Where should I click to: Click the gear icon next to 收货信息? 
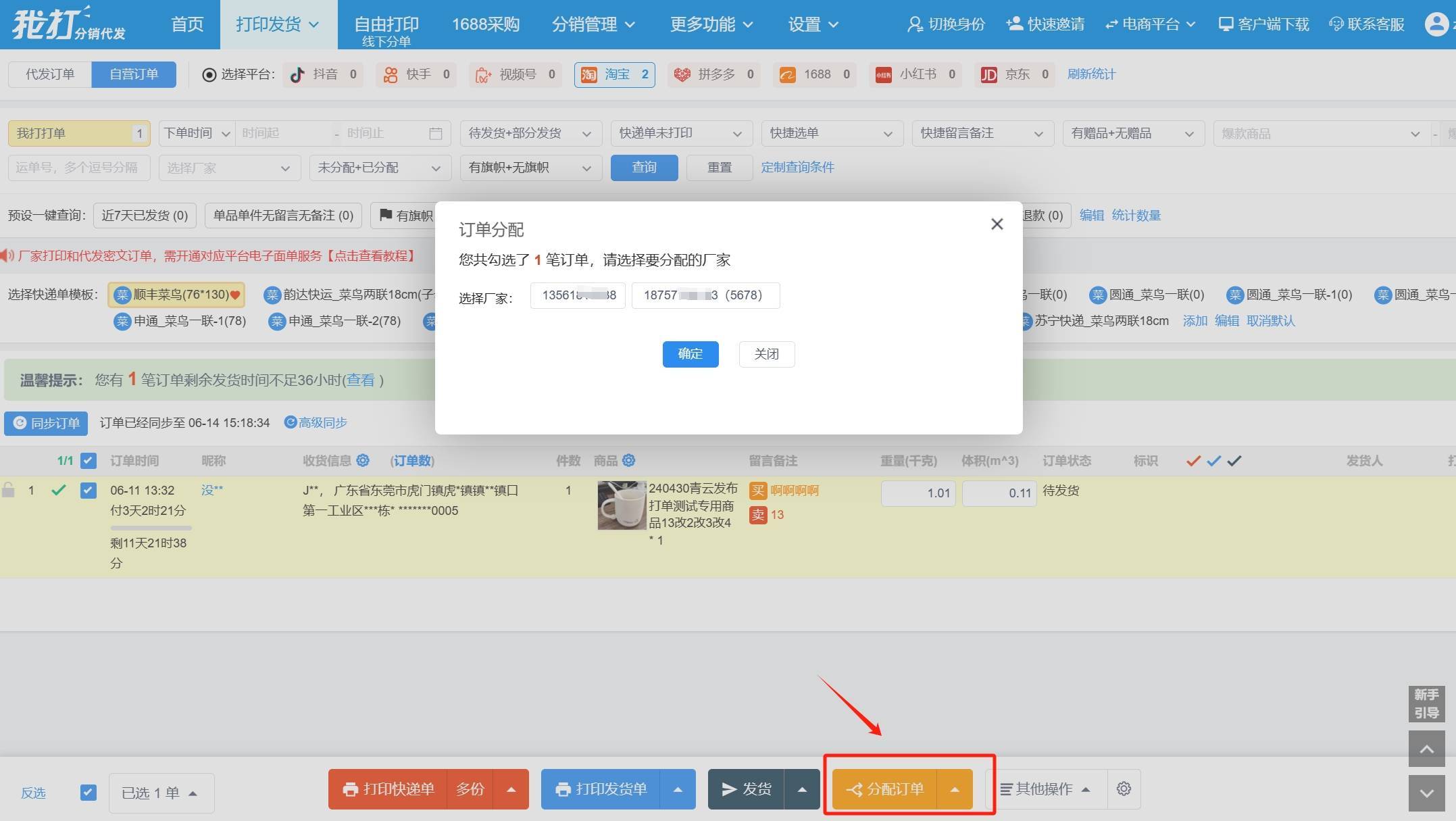click(x=363, y=460)
